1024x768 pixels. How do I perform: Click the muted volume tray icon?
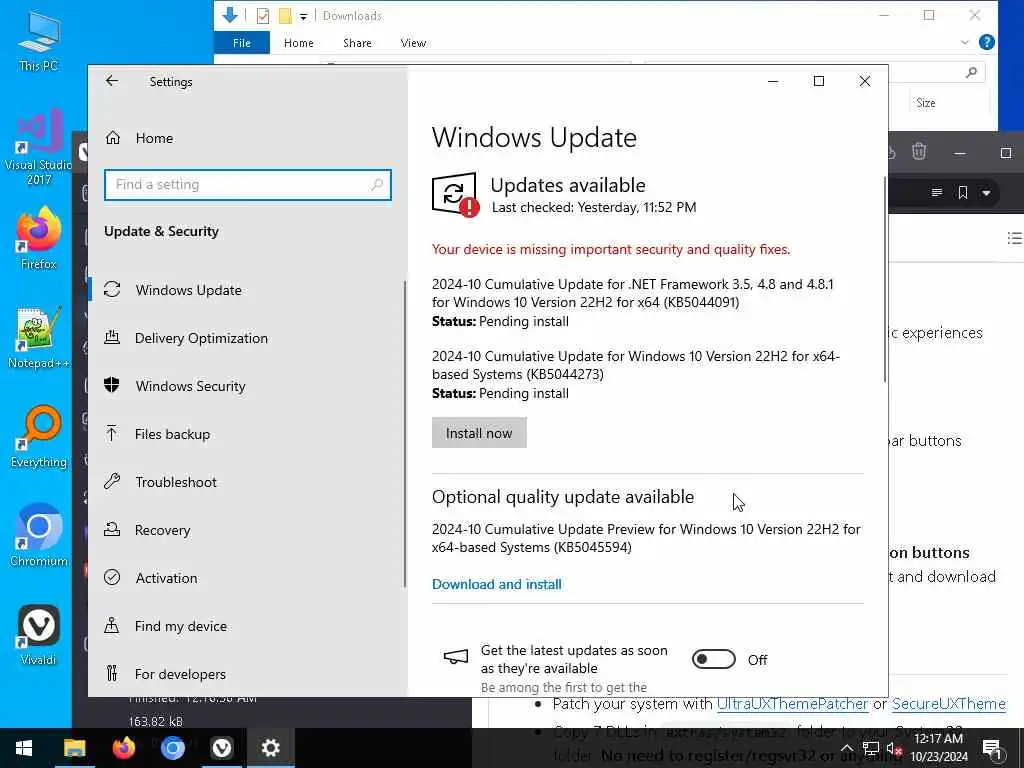pyautogui.click(x=894, y=748)
